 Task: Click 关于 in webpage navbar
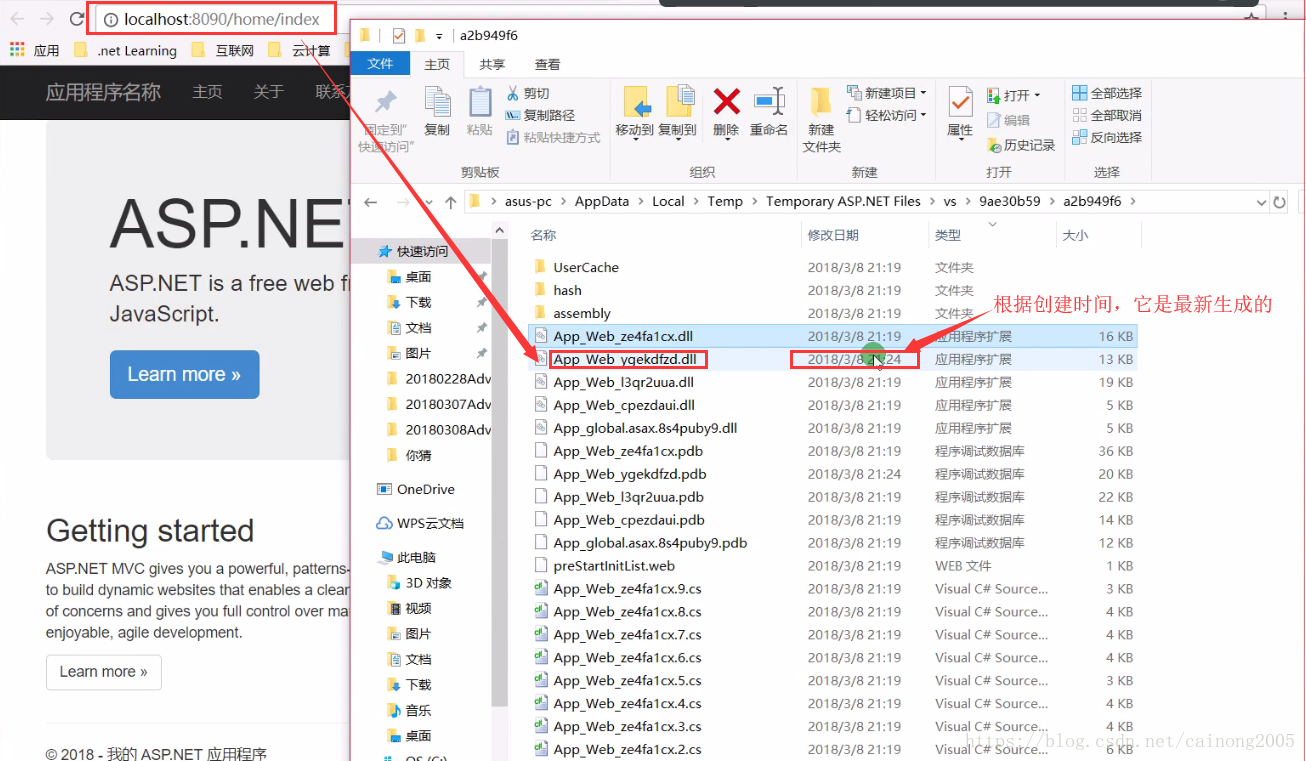(269, 92)
